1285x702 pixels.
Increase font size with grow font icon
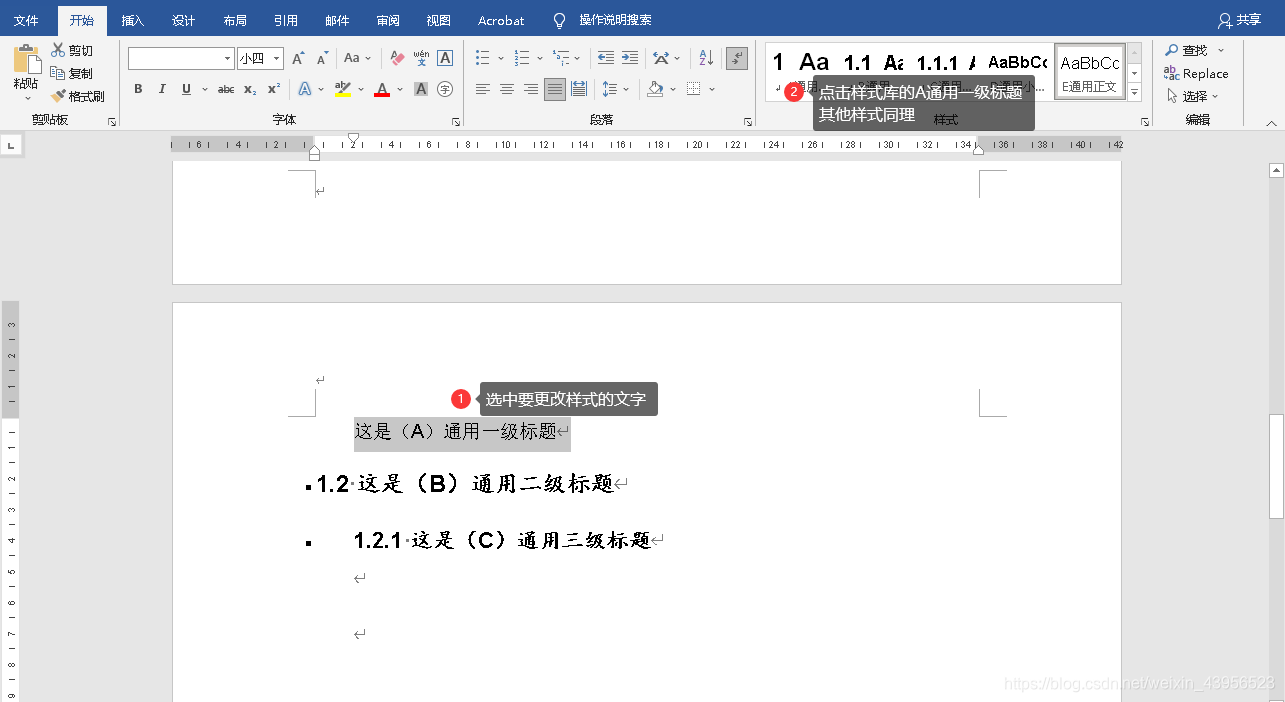pyautogui.click(x=298, y=59)
